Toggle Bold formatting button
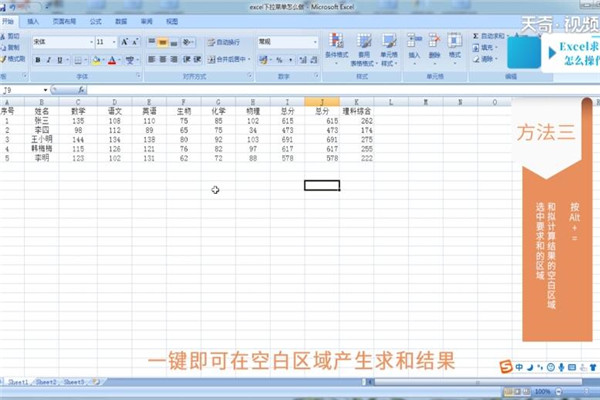 coord(38,60)
